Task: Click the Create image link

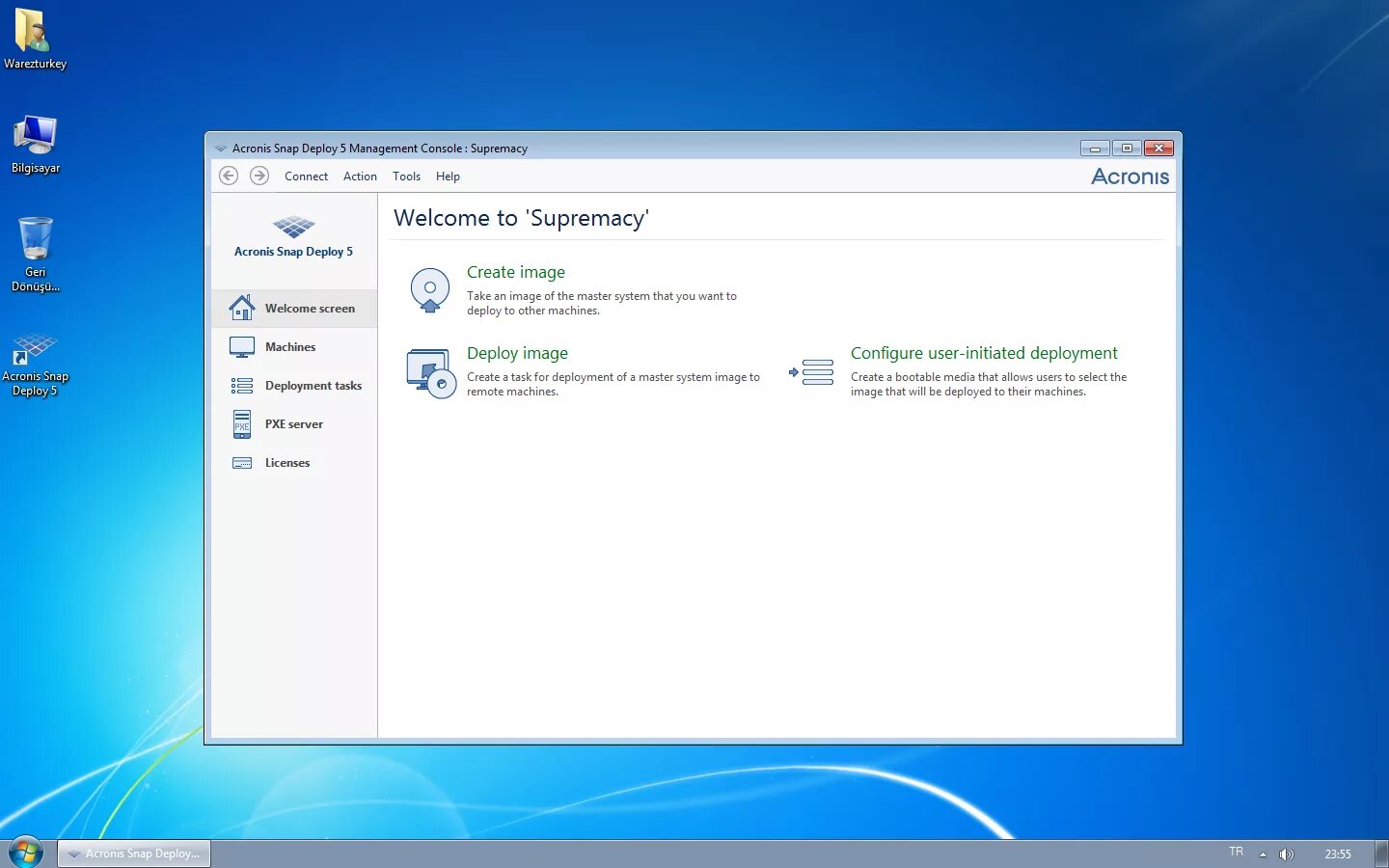Action: click(x=516, y=272)
